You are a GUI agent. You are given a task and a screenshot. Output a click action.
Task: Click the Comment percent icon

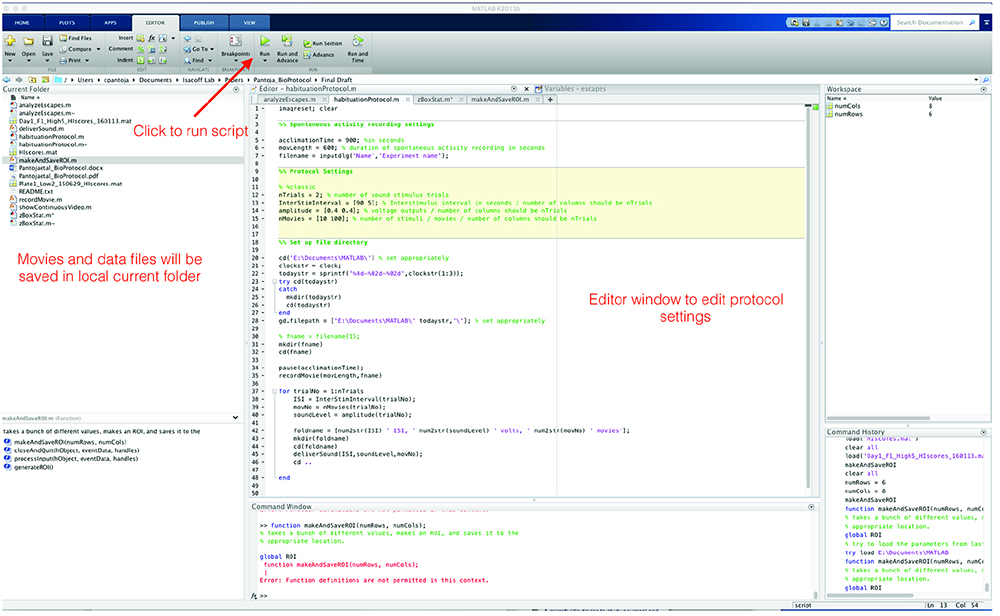point(141,49)
